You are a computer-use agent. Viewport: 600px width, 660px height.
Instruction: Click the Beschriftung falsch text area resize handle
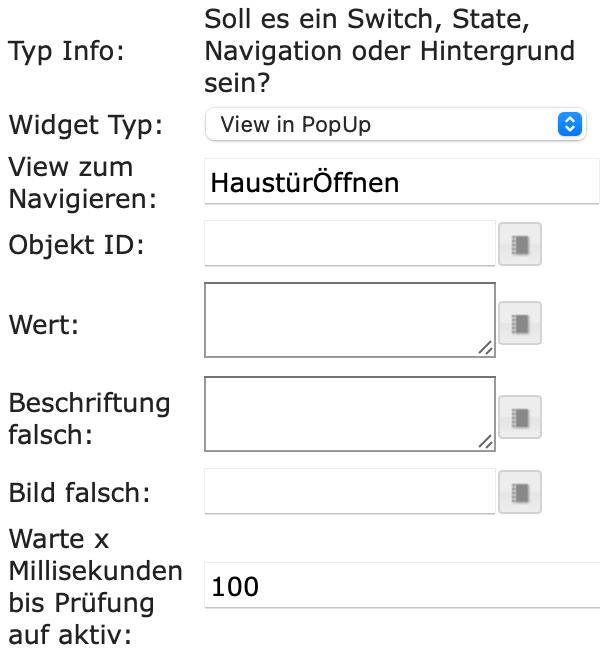coord(486,441)
